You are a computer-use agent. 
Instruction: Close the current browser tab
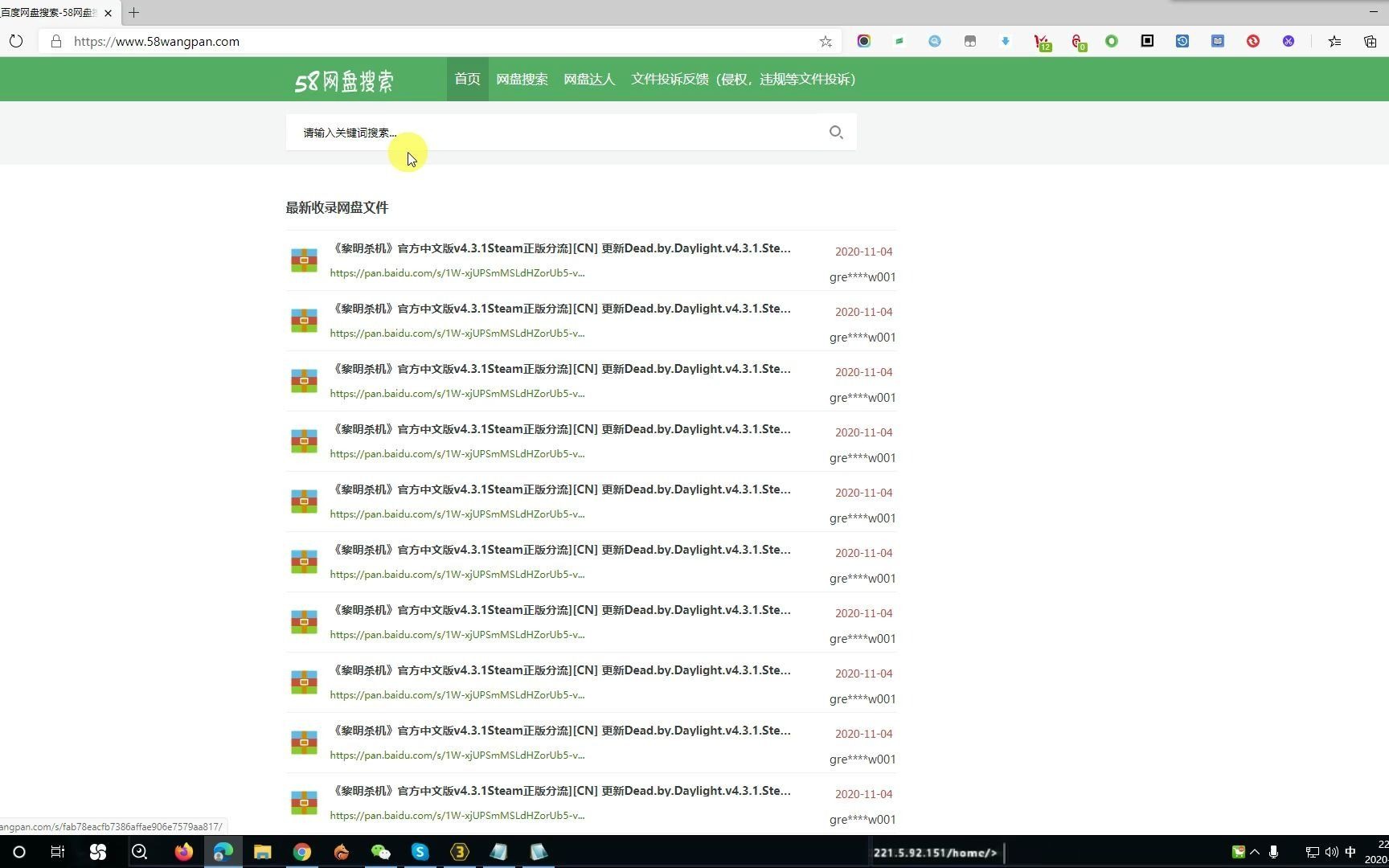click(x=108, y=13)
